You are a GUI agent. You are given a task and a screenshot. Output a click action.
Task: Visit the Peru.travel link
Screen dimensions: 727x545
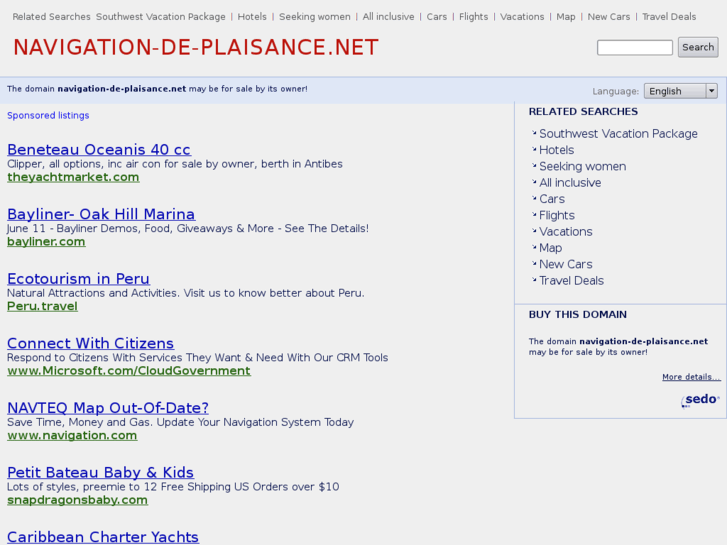(42, 306)
